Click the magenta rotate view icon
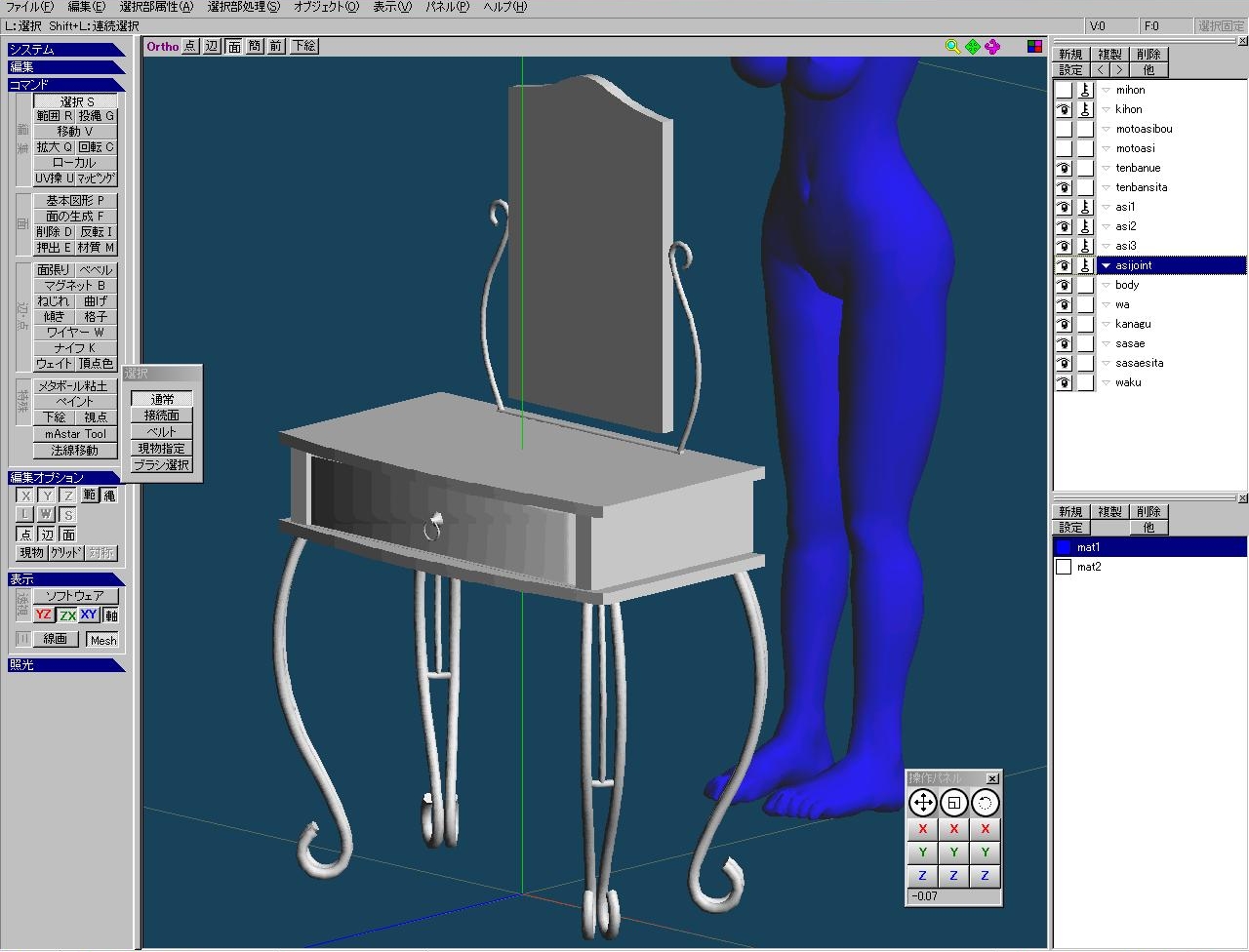Viewport: 1249px width, 952px height. click(x=992, y=47)
